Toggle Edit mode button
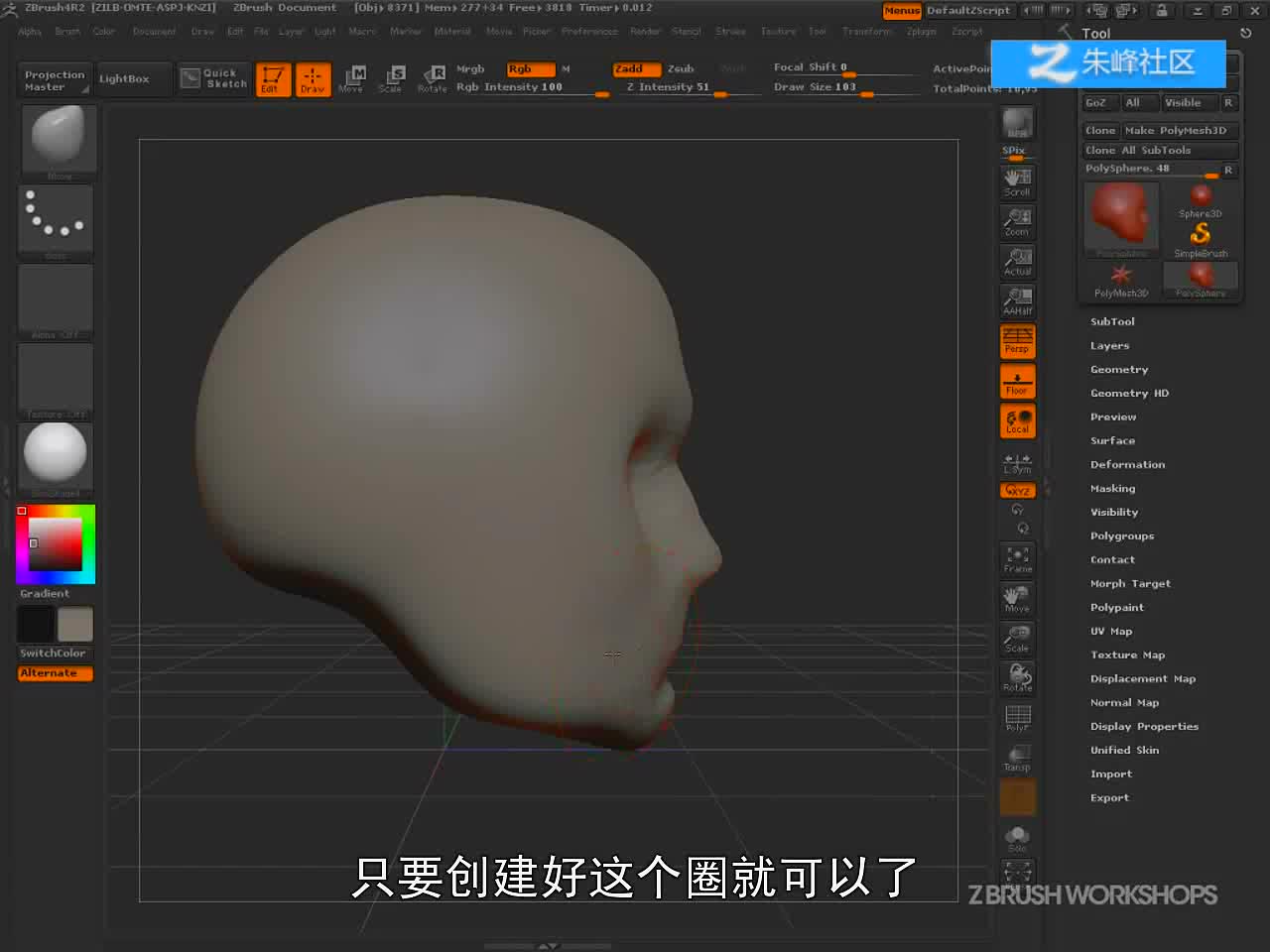 (272, 78)
